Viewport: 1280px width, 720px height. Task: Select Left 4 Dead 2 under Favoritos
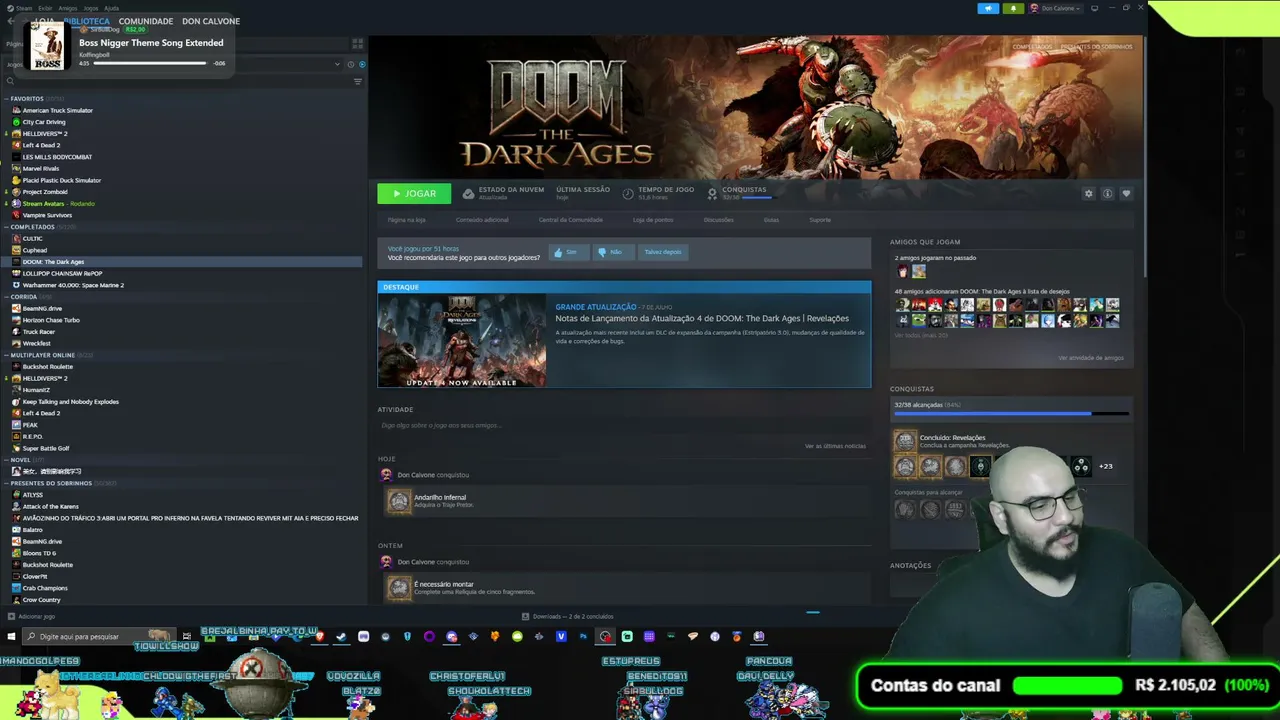[x=41, y=145]
